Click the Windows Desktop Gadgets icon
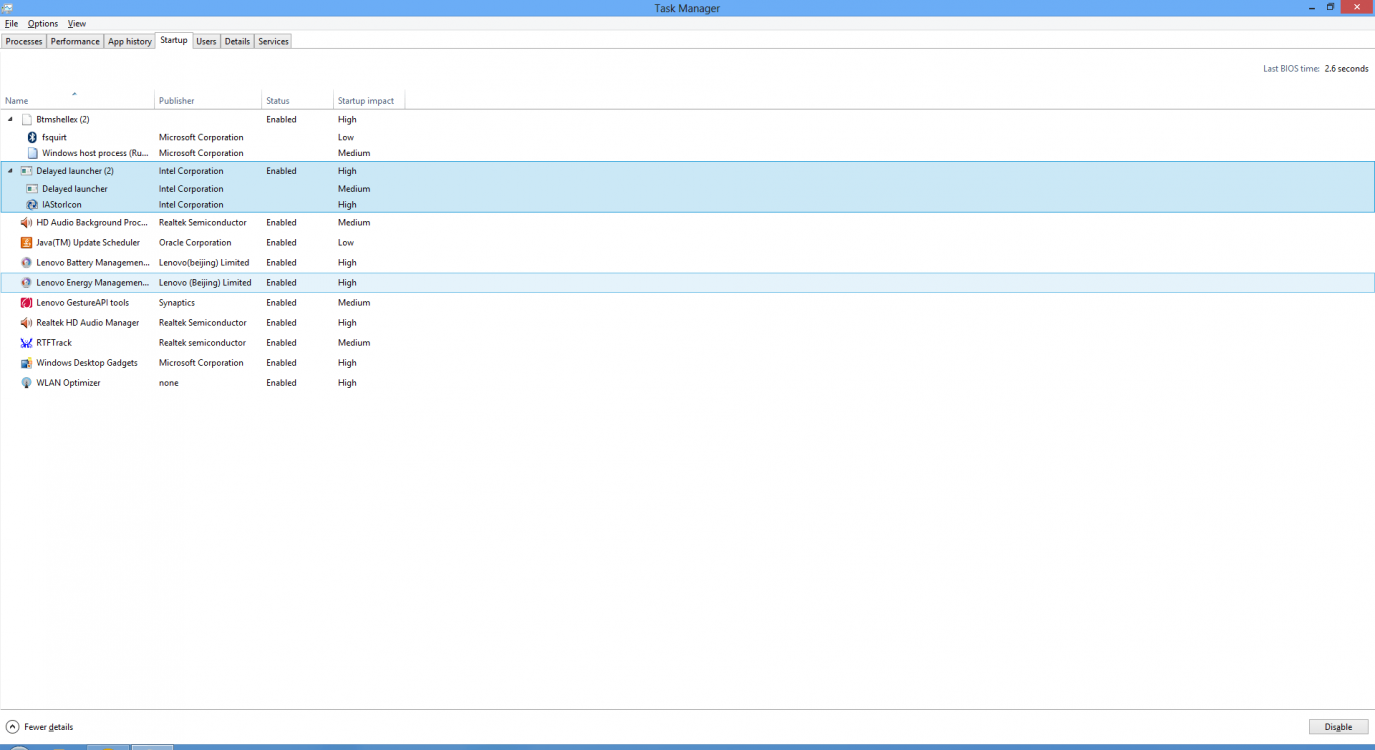 pyautogui.click(x=26, y=363)
